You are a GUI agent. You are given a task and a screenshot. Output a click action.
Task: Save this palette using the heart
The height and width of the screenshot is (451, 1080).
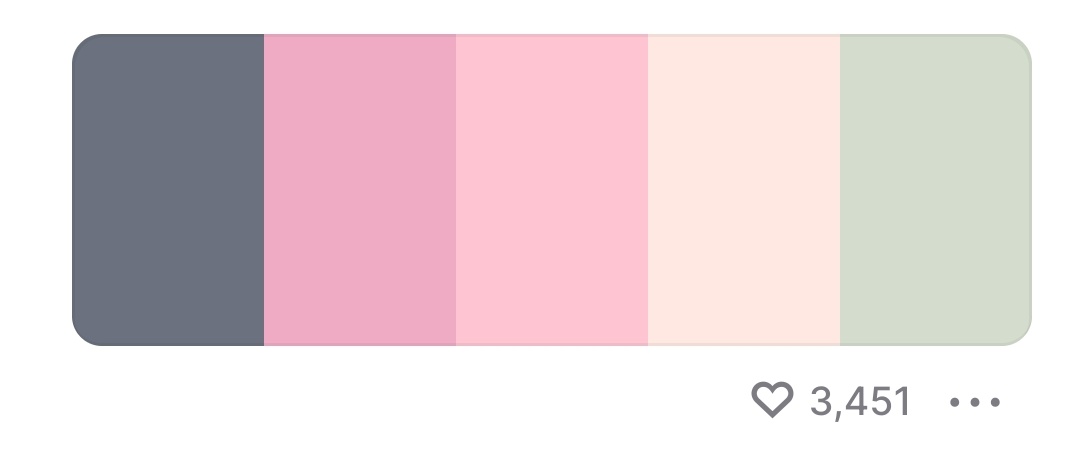click(771, 400)
